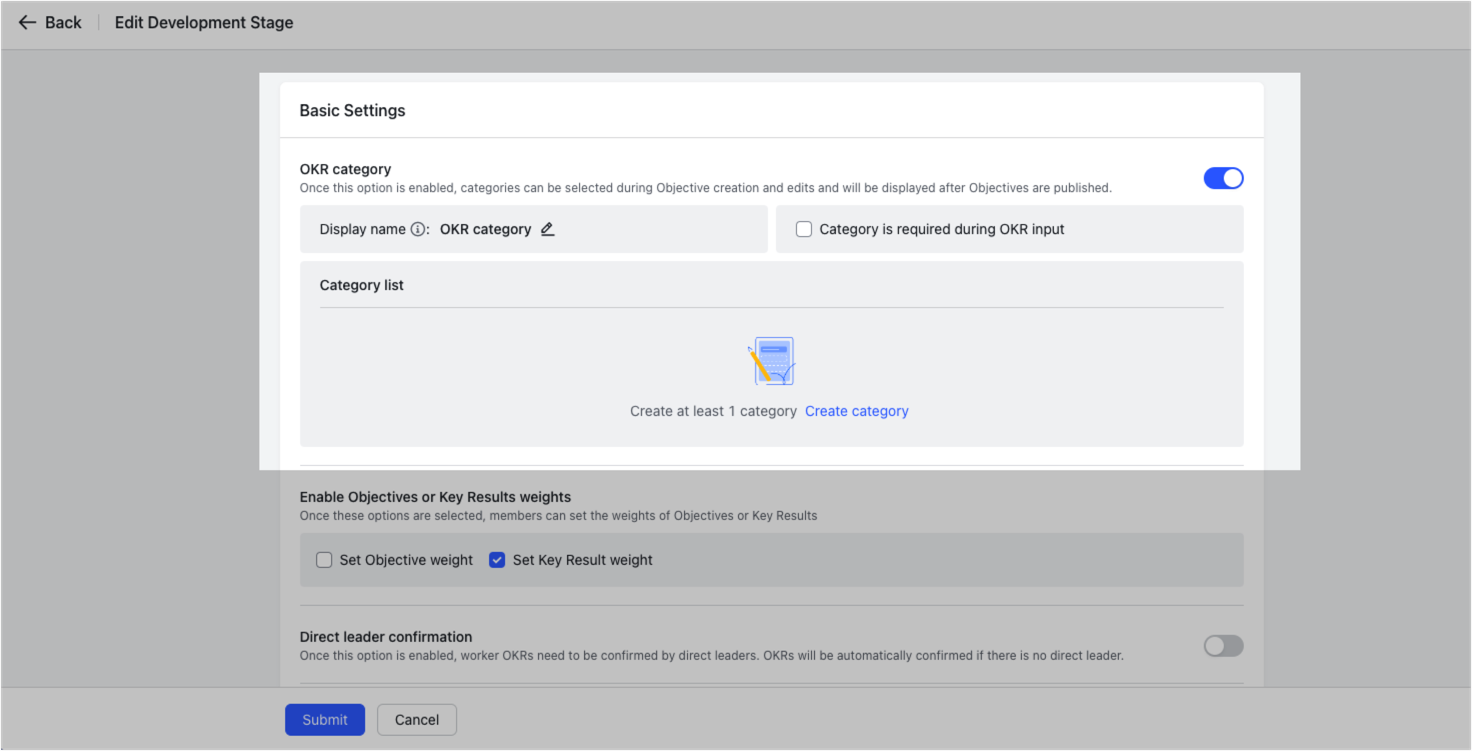Click the Create at least 1 category message
Image resolution: width=1472 pixels, height=751 pixels.
coord(713,410)
